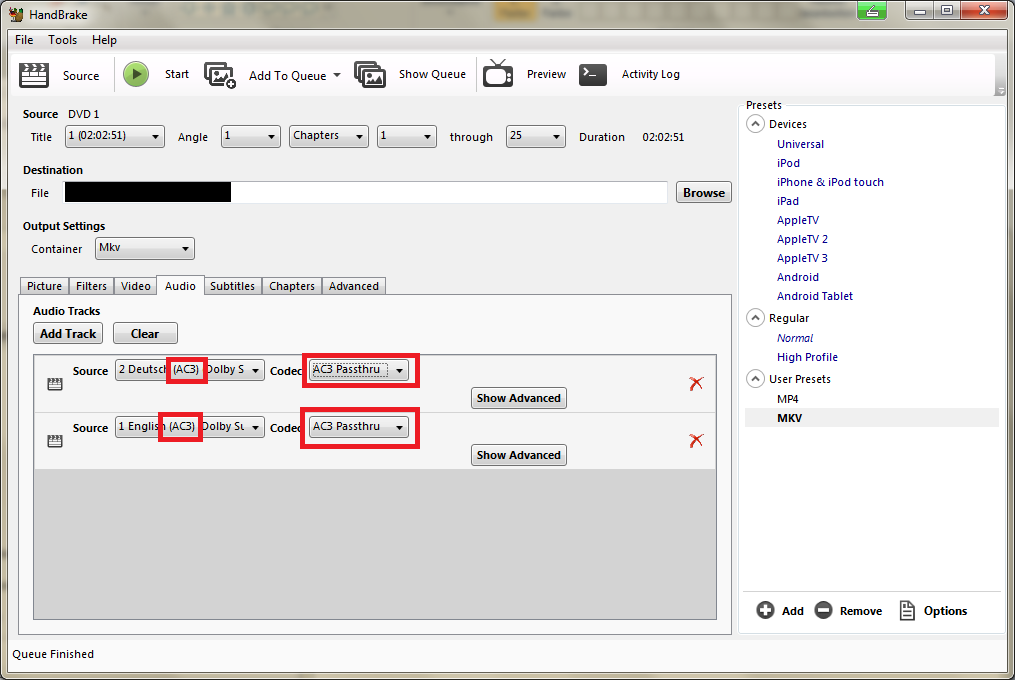Click the Preview television icon
This screenshot has width=1015, height=680.
498,73
